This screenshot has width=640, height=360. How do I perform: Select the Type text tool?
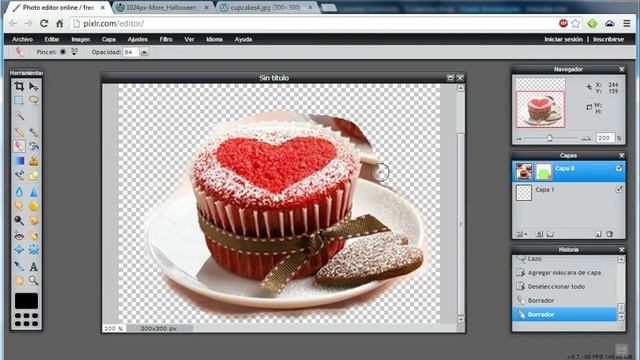click(x=33, y=267)
